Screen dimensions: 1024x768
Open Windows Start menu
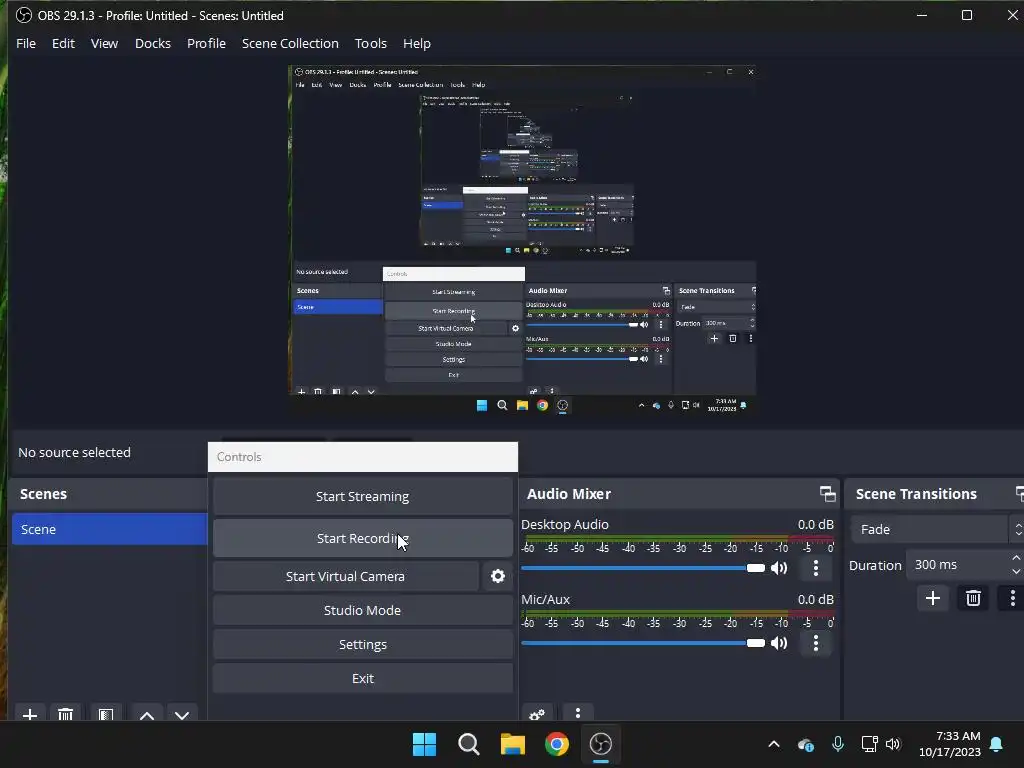tap(424, 744)
